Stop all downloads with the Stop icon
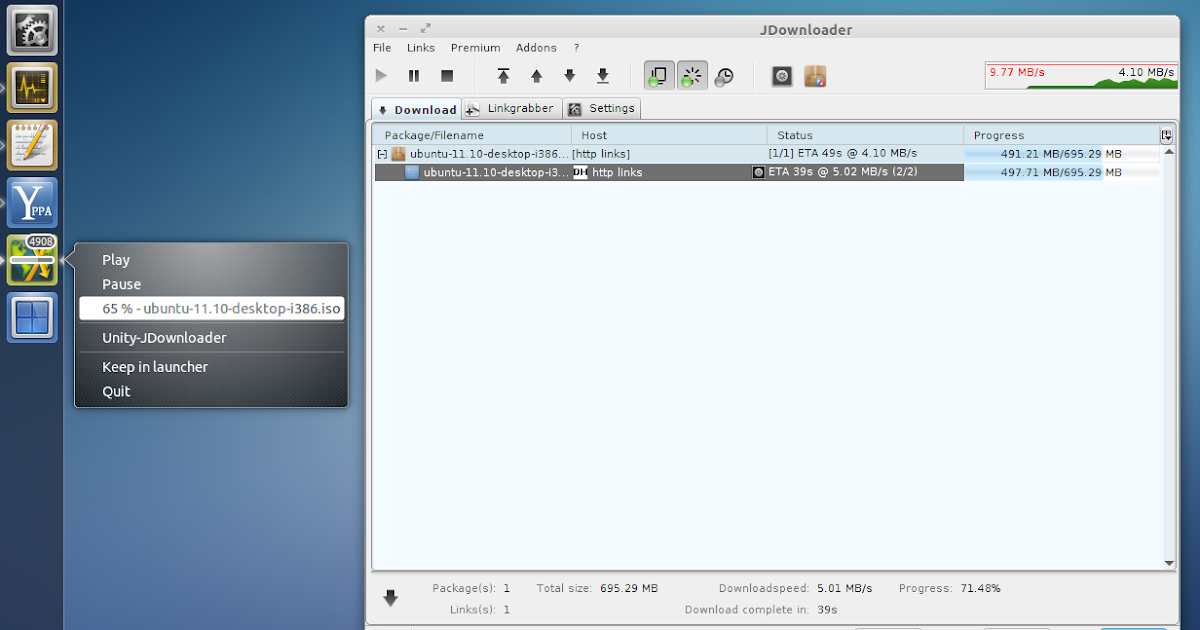 point(447,75)
